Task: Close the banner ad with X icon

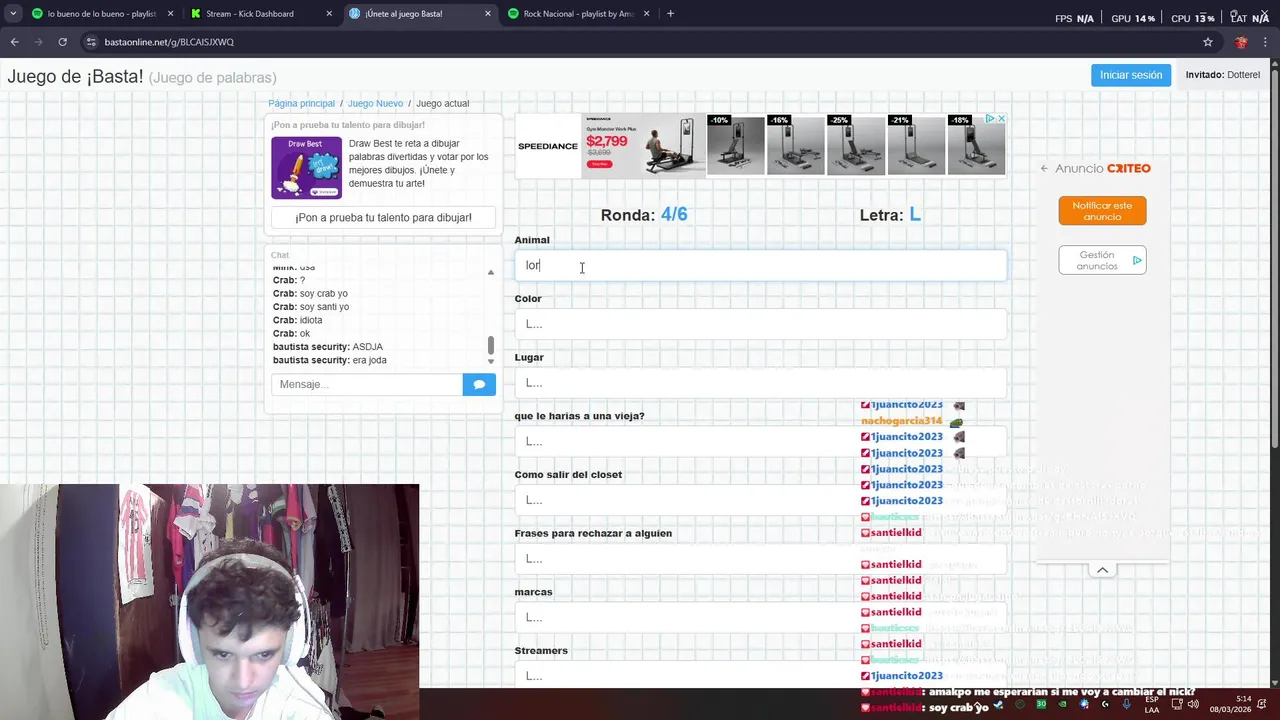Action: (1001, 119)
